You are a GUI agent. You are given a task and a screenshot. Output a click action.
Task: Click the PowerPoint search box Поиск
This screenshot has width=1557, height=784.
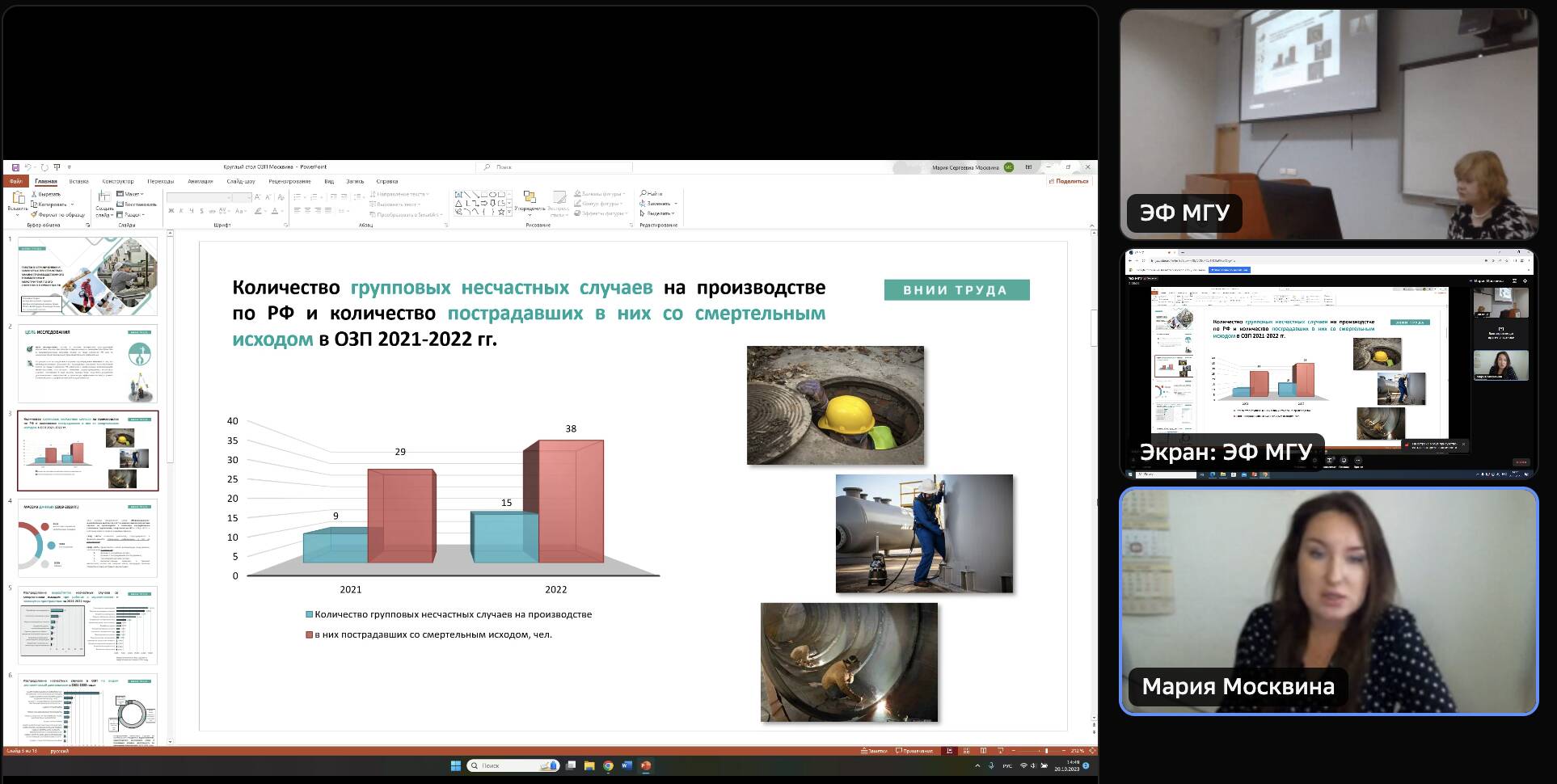(x=554, y=167)
